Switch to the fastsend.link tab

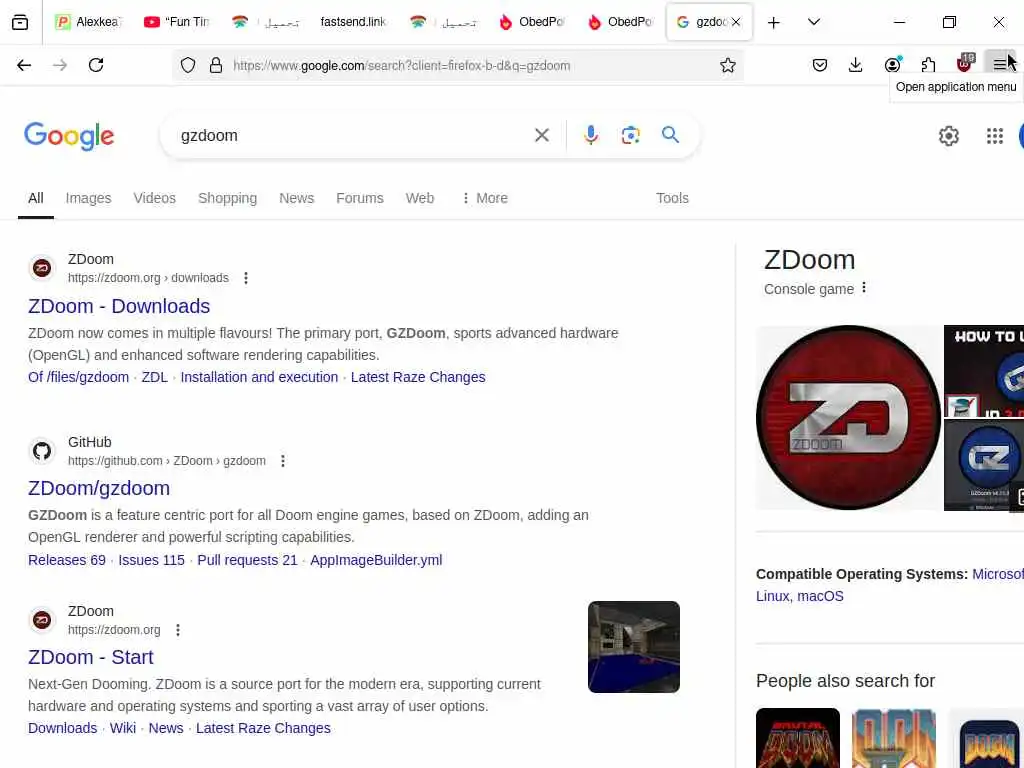click(353, 22)
